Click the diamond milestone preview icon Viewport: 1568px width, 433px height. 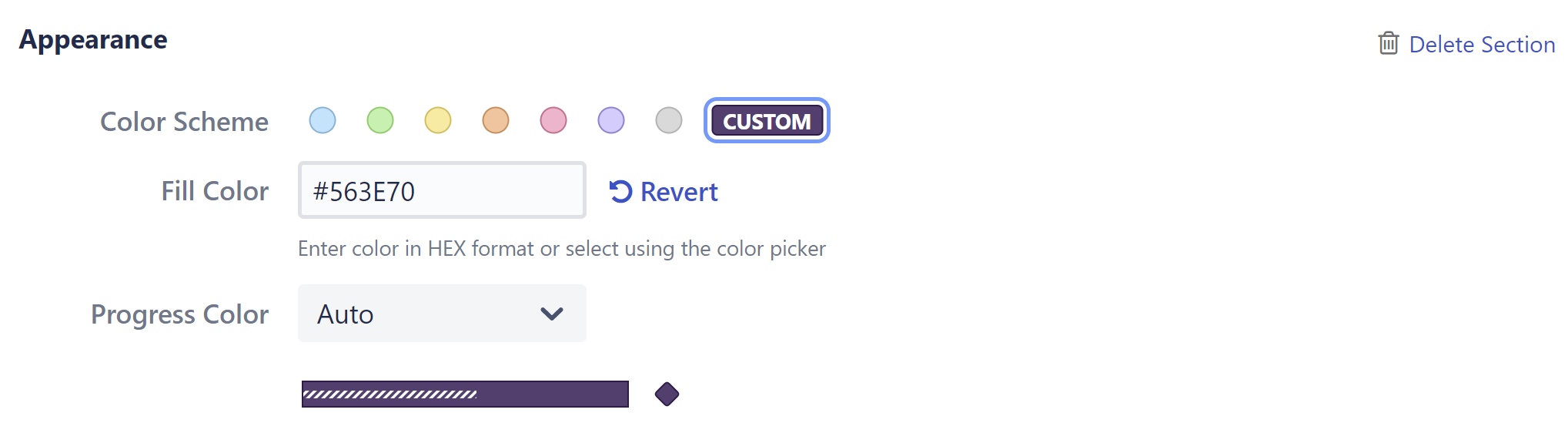coord(667,394)
